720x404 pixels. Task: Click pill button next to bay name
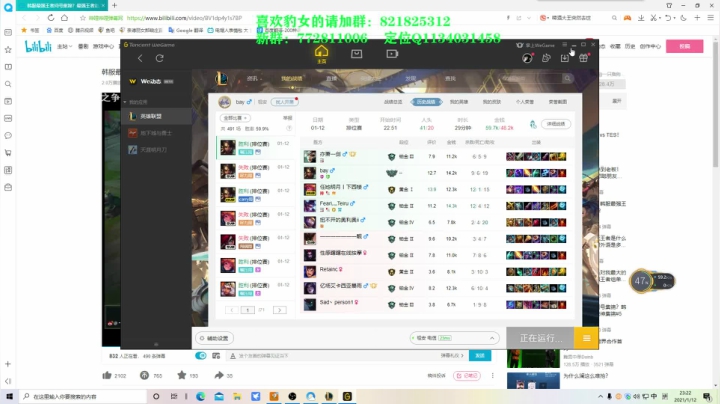point(284,102)
